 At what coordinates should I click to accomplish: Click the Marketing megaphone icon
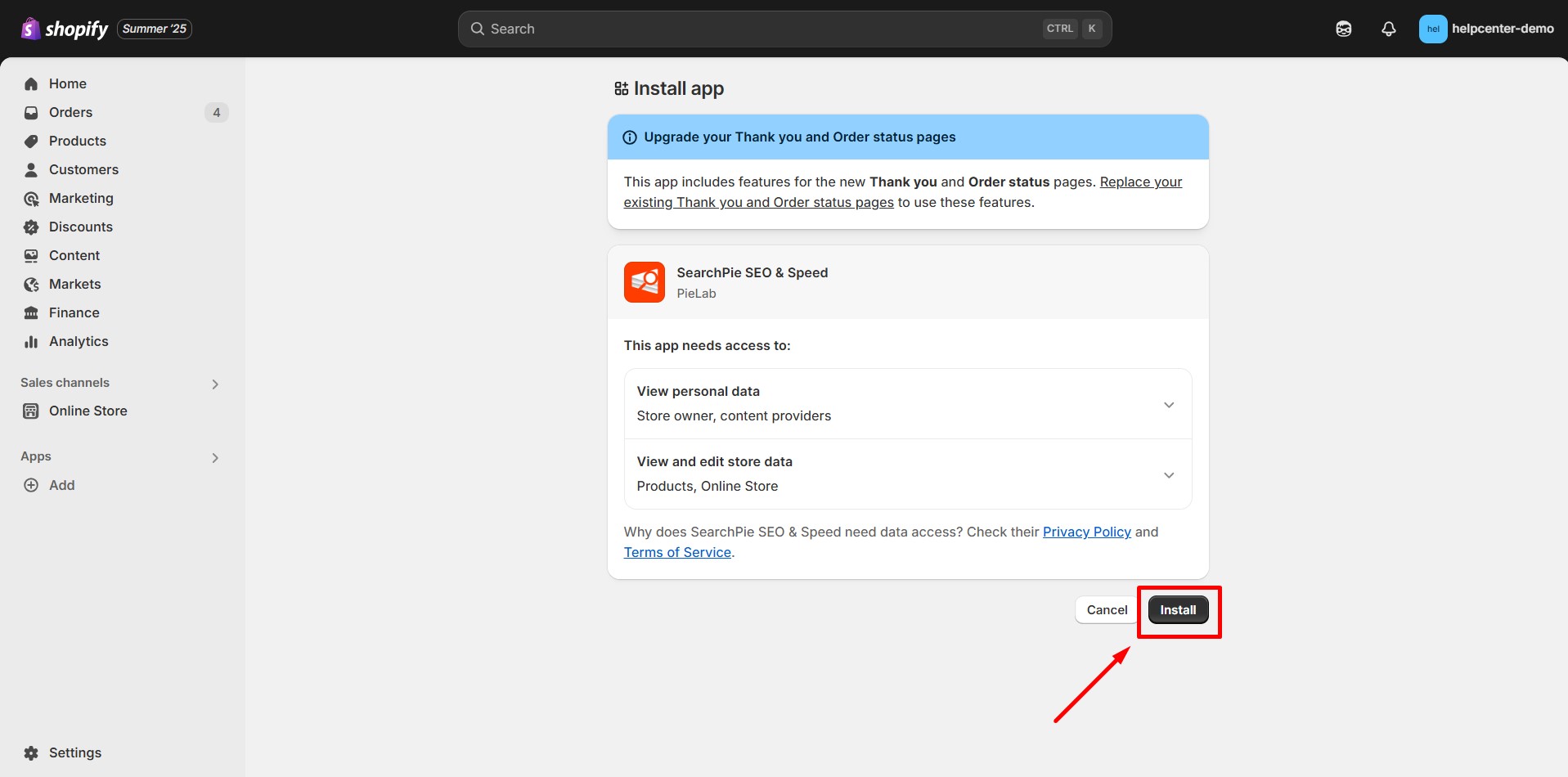click(30, 198)
